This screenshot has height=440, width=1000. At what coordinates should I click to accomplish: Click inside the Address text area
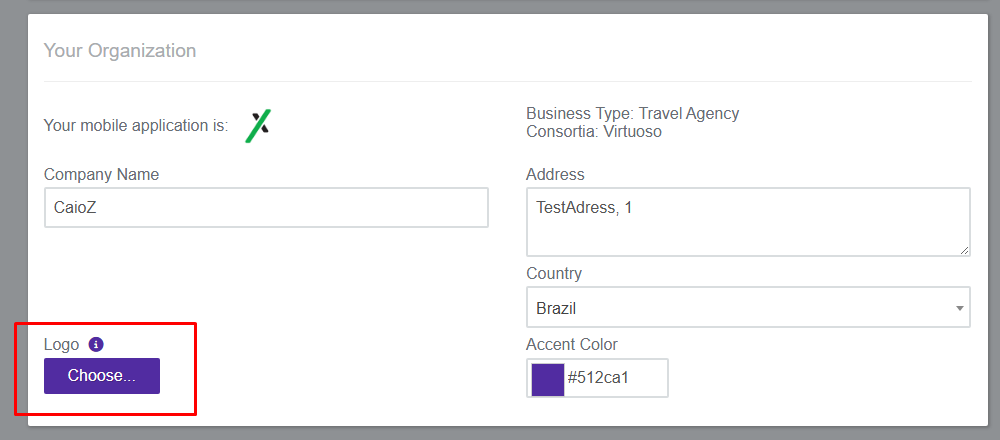click(x=748, y=222)
